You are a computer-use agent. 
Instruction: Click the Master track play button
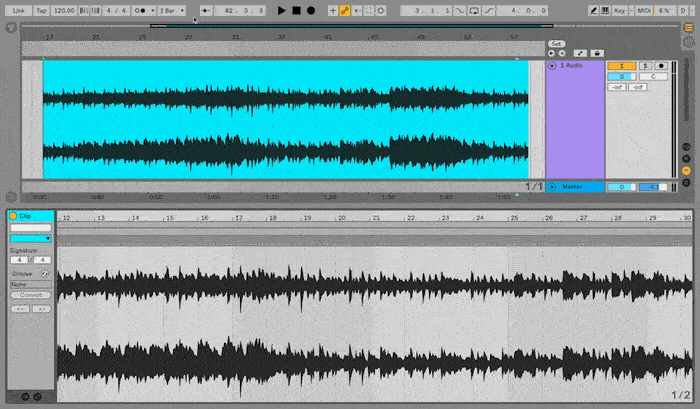(x=552, y=187)
